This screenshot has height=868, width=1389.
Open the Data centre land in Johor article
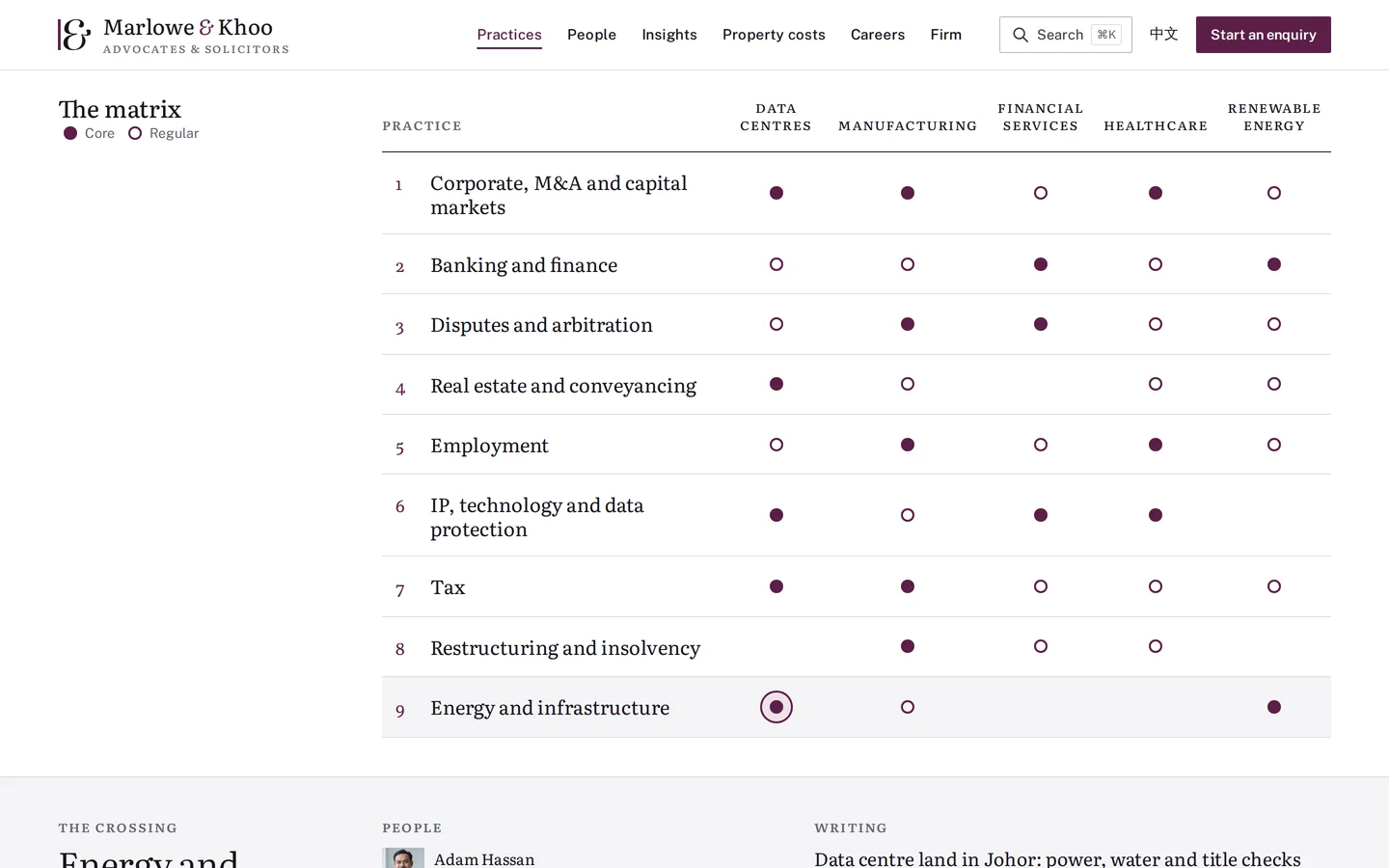[x=1057, y=858]
